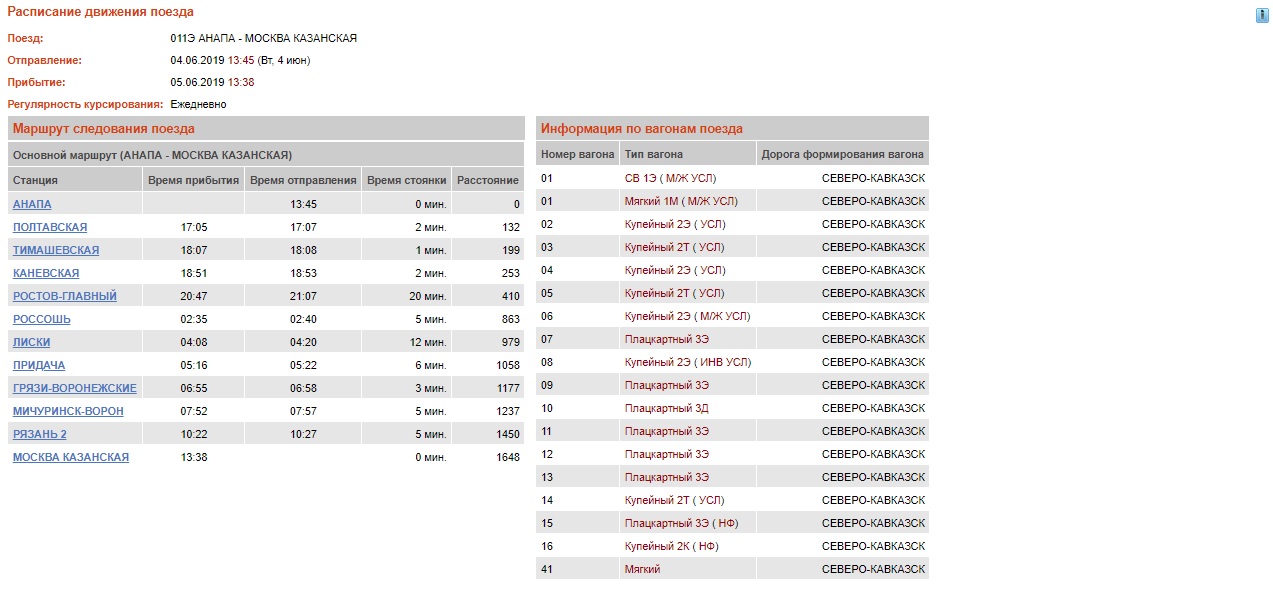This screenshot has width=1273, height=591.
Task: Click the blue info icon
Action: (1263, 15)
